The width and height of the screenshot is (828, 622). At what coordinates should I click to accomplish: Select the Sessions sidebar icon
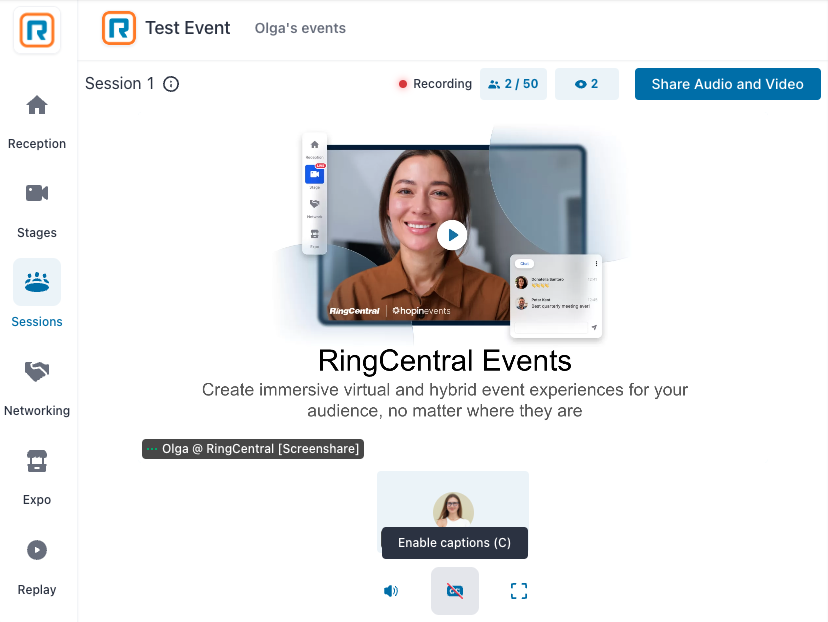pos(37,282)
